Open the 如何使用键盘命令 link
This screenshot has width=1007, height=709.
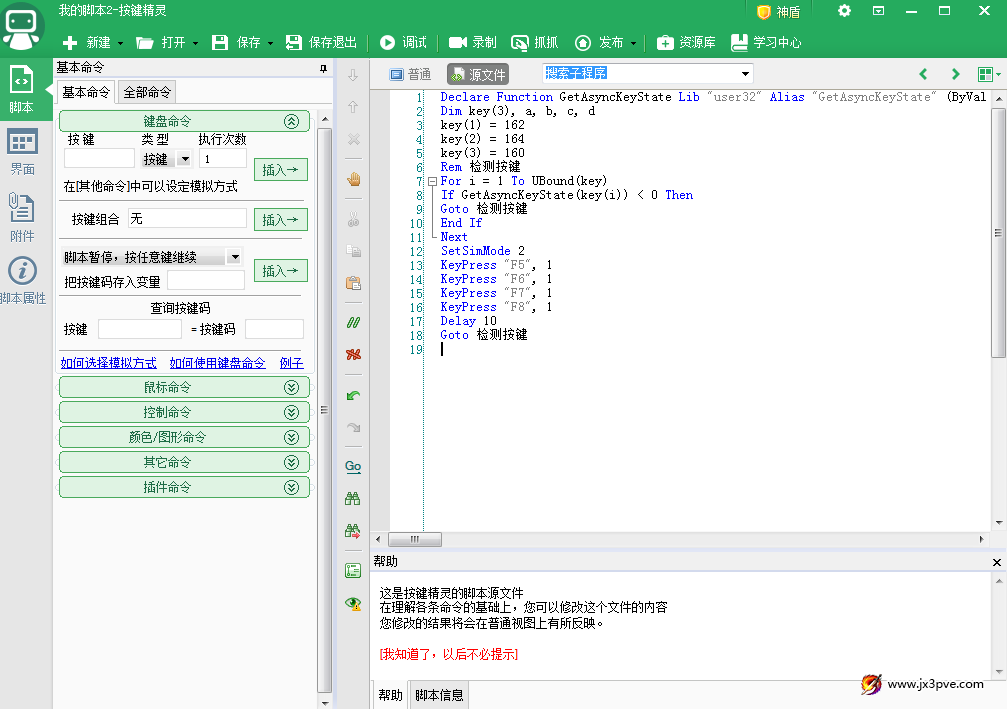pos(217,363)
